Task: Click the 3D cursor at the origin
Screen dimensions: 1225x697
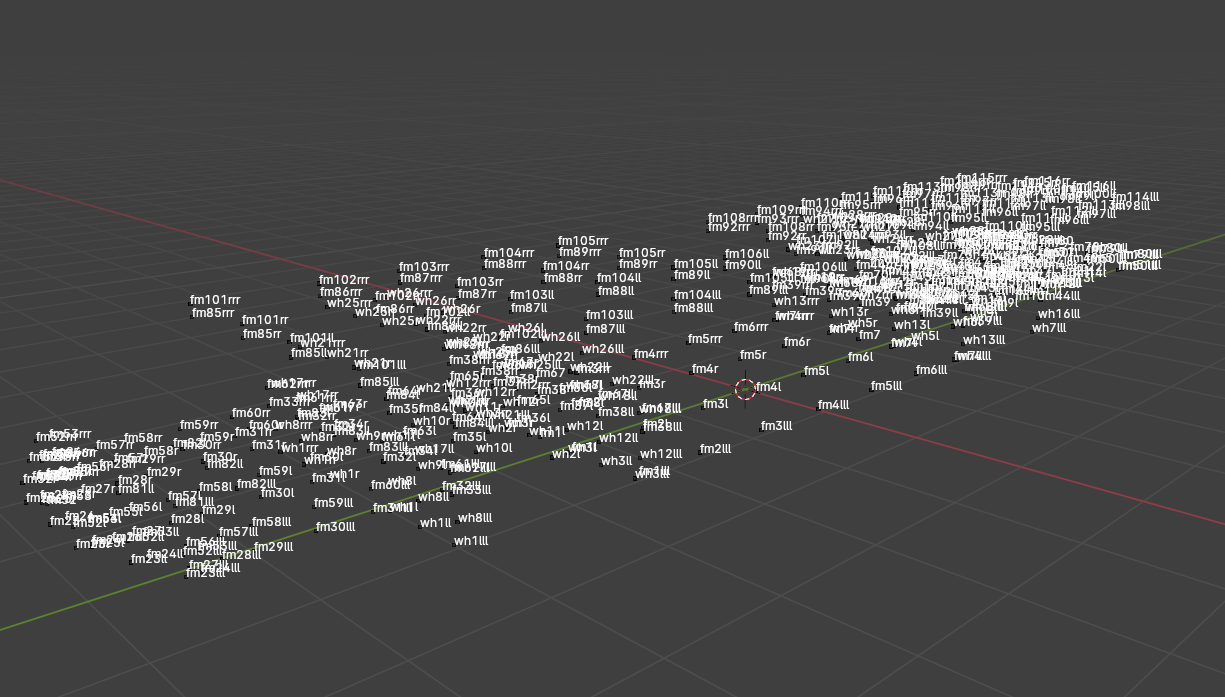Action: point(745,389)
